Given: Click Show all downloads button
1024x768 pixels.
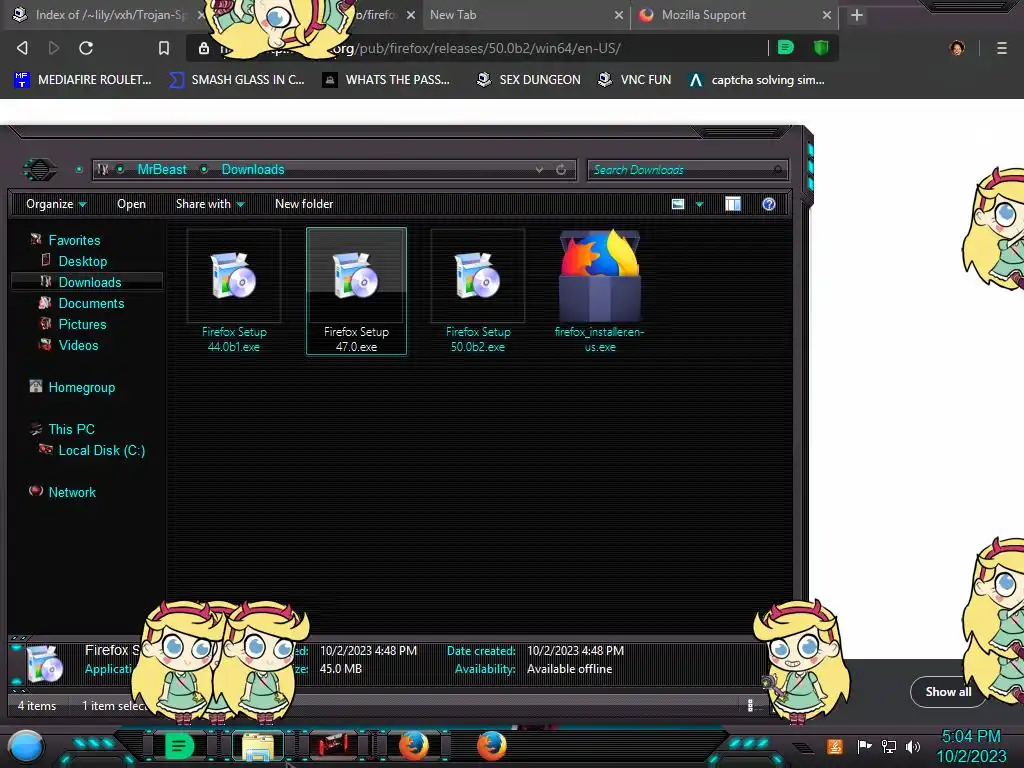Looking at the screenshot, I should [948, 692].
